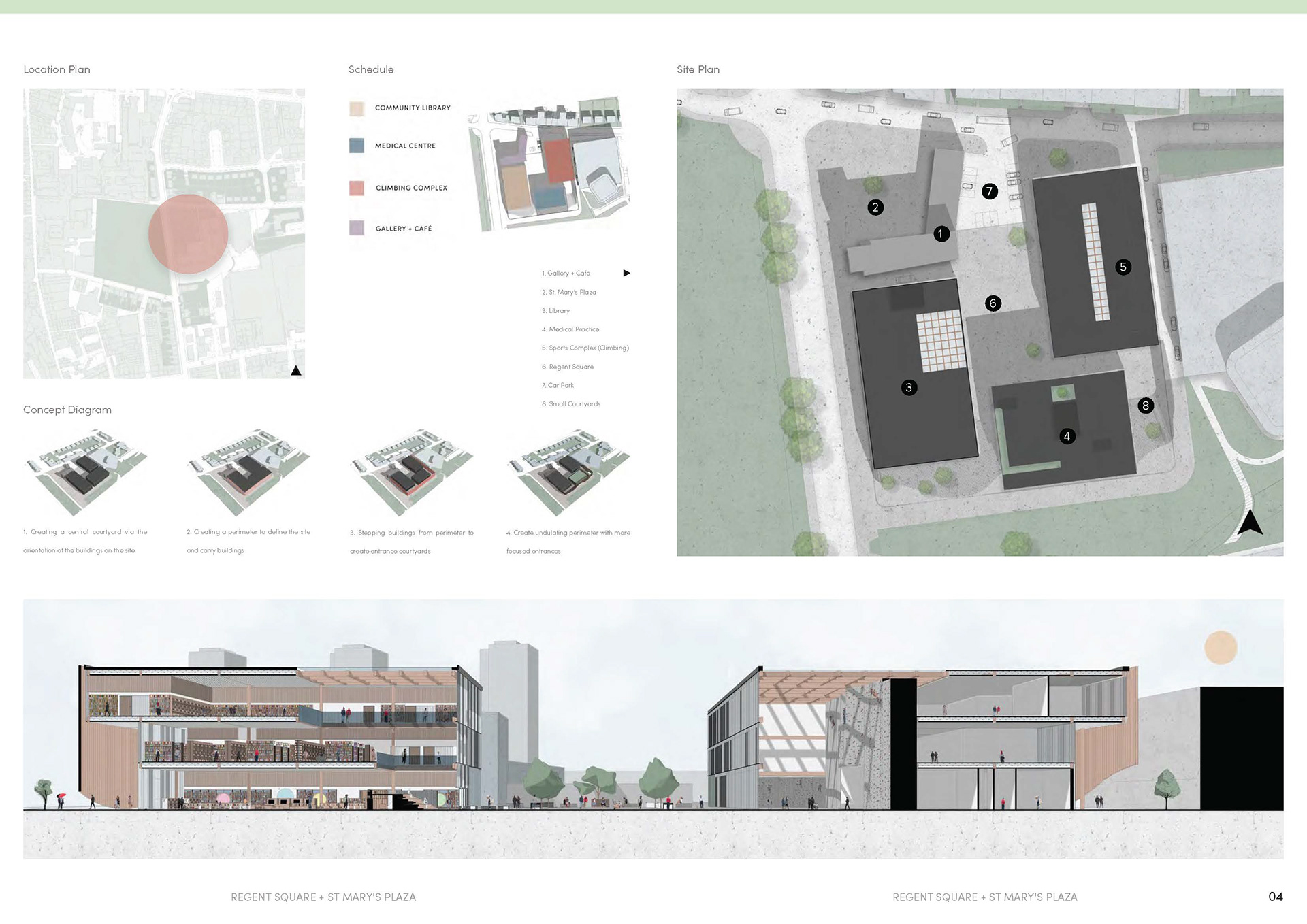The height and width of the screenshot is (924, 1307).
Task: Click the red circle on location plan
Action: click(x=189, y=234)
